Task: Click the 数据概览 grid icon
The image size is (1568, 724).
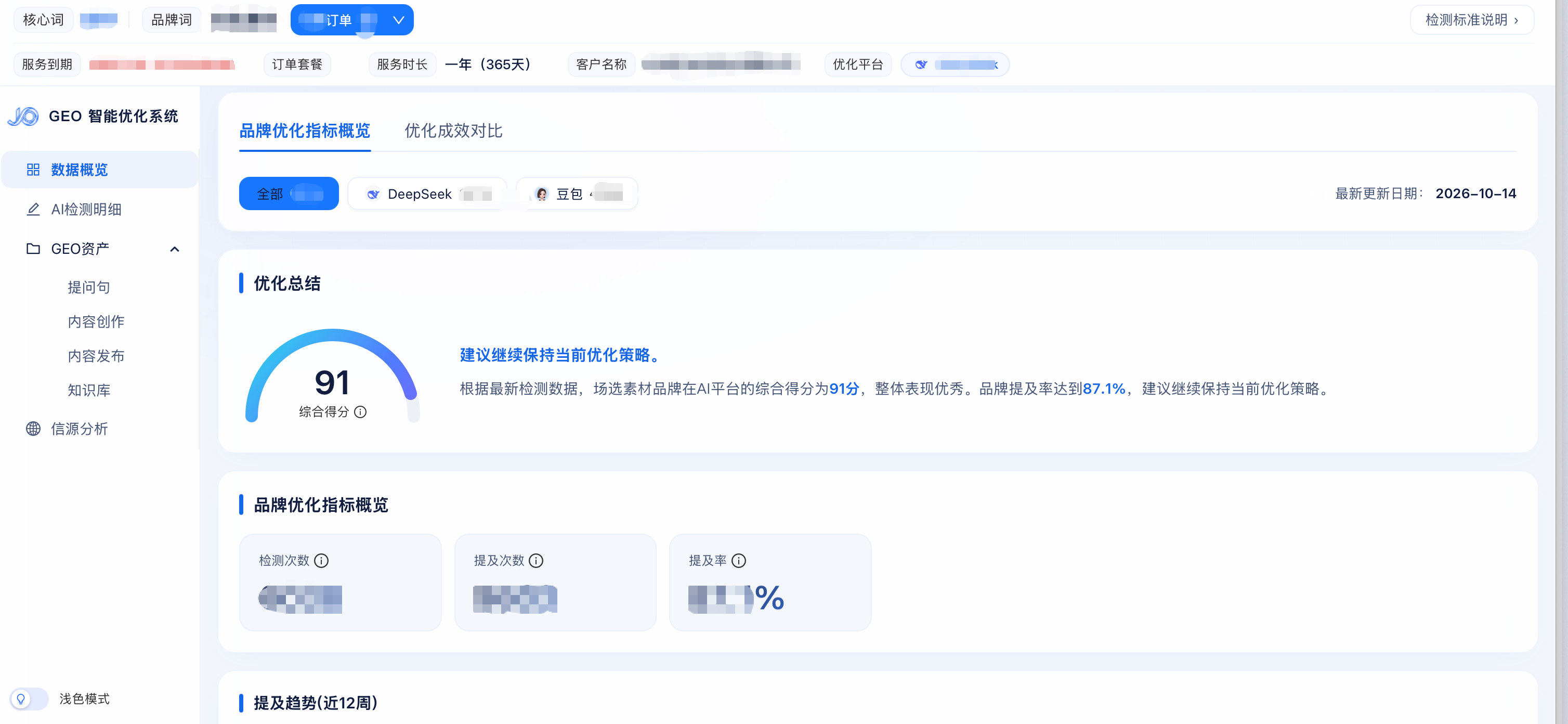Action: 33,169
